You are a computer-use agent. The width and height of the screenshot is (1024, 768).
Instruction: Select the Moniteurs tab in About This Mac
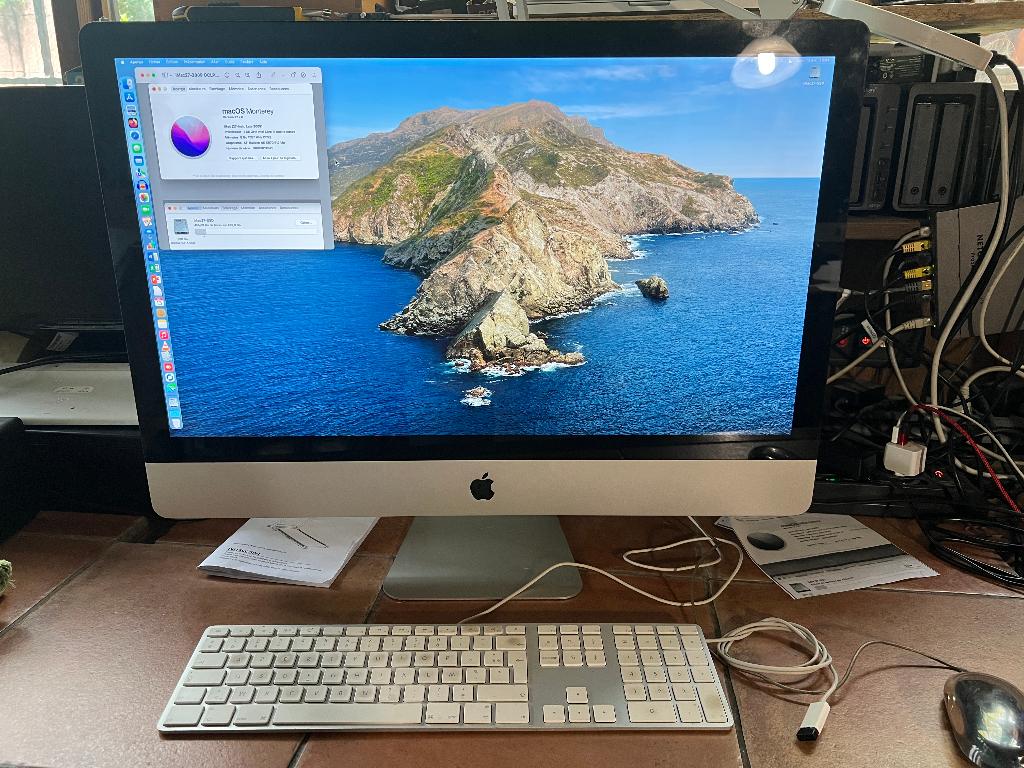[196, 89]
